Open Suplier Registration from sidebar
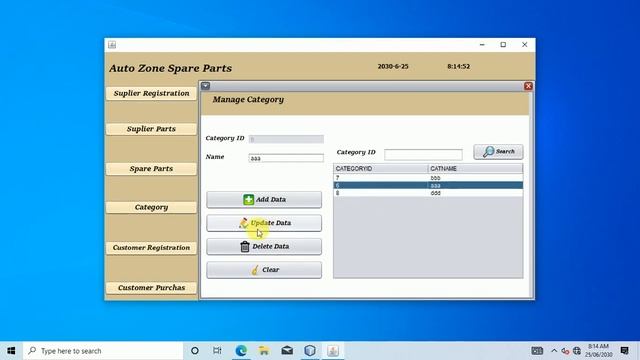This screenshot has width=640, height=360. coord(151,93)
